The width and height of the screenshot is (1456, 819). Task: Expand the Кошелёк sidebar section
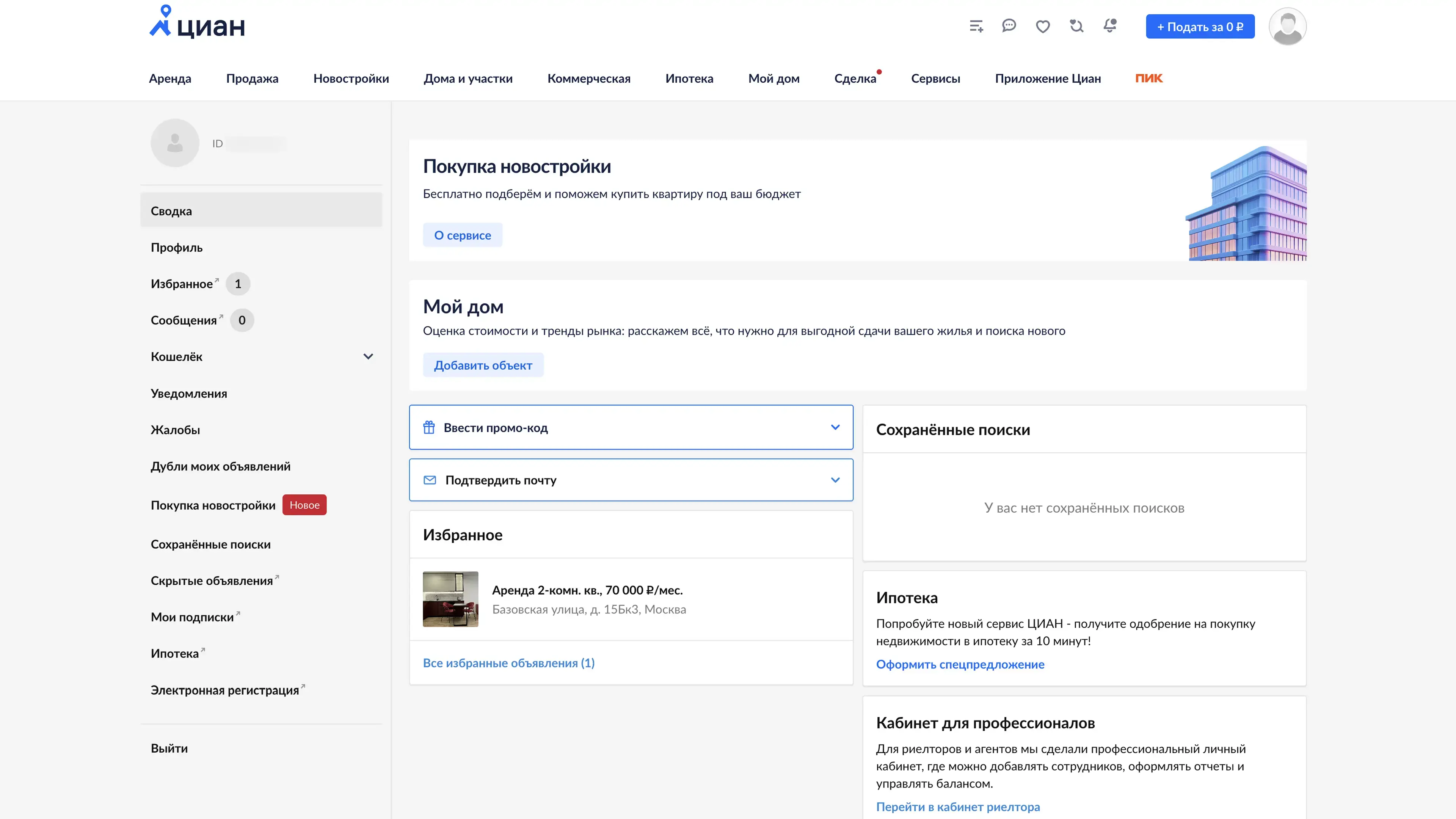pyautogui.click(x=368, y=357)
